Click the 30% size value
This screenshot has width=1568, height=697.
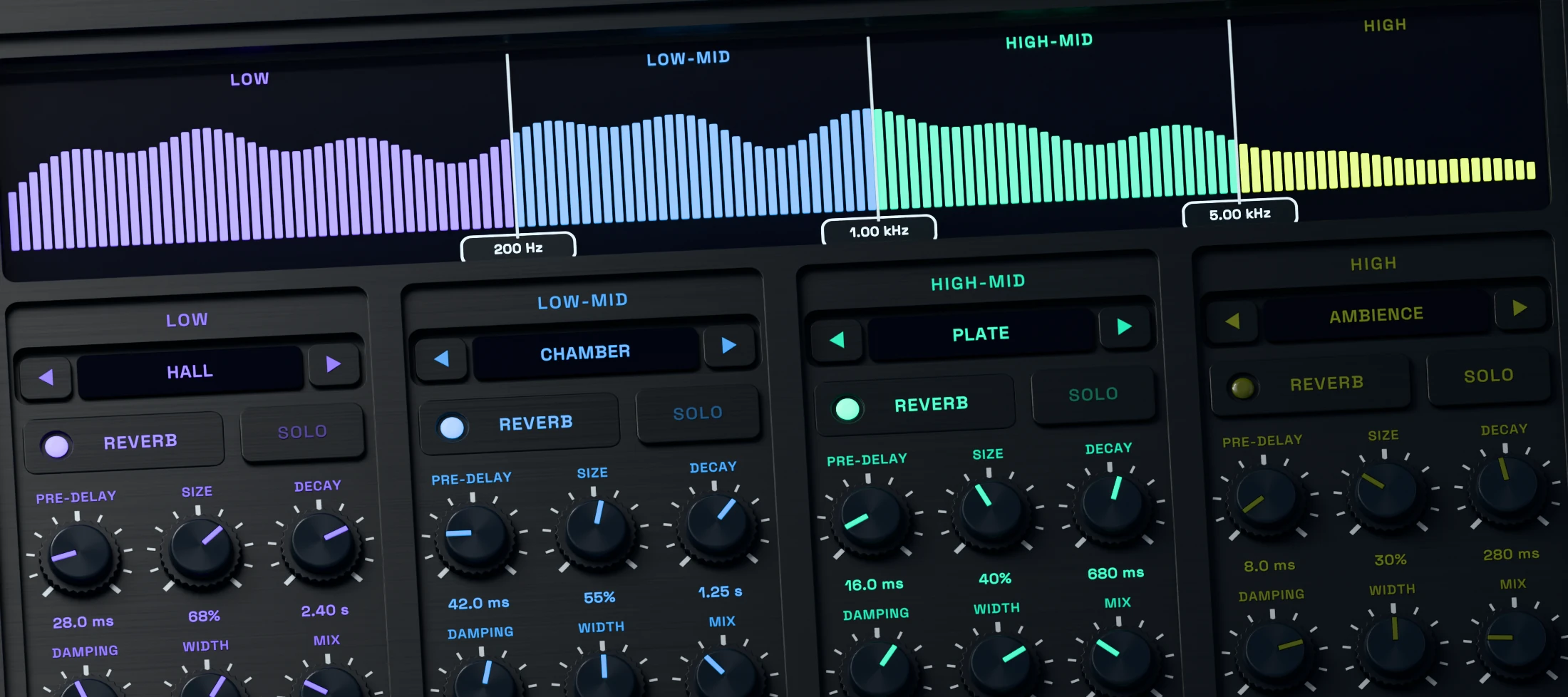[1390, 559]
